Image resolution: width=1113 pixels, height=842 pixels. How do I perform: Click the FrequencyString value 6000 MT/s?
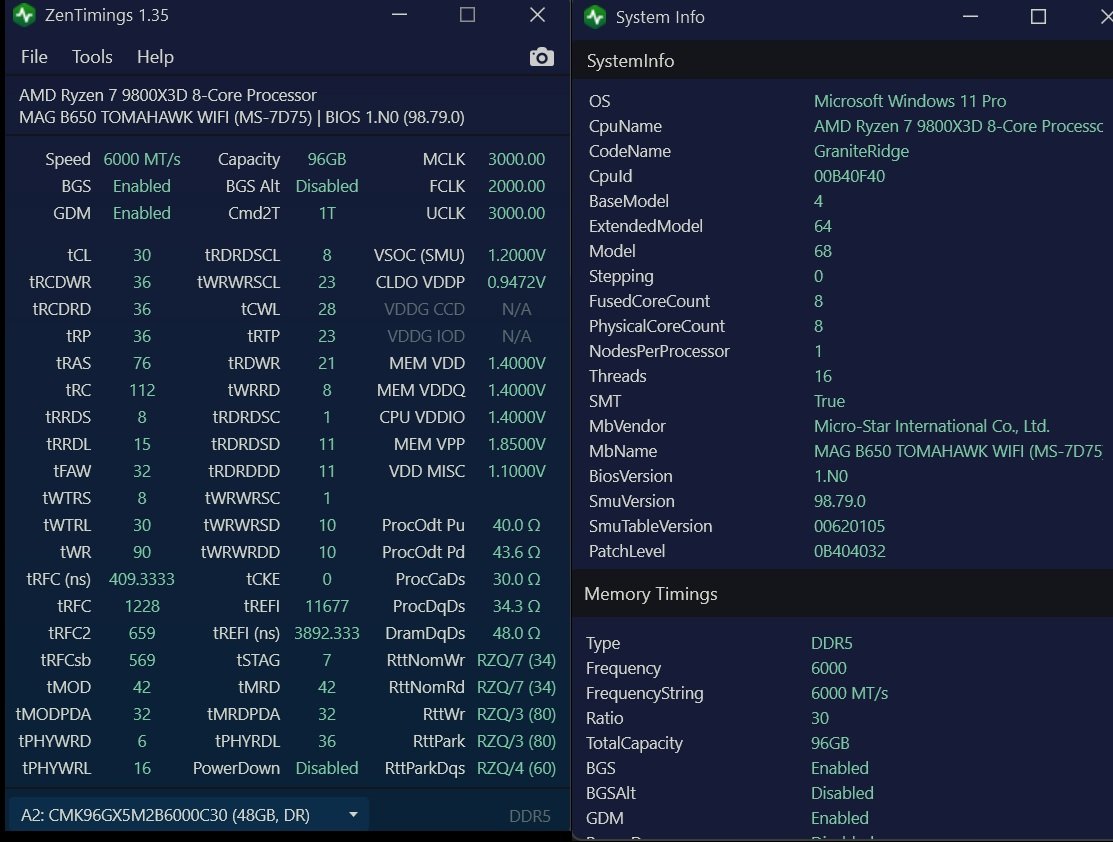click(x=849, y=693)
